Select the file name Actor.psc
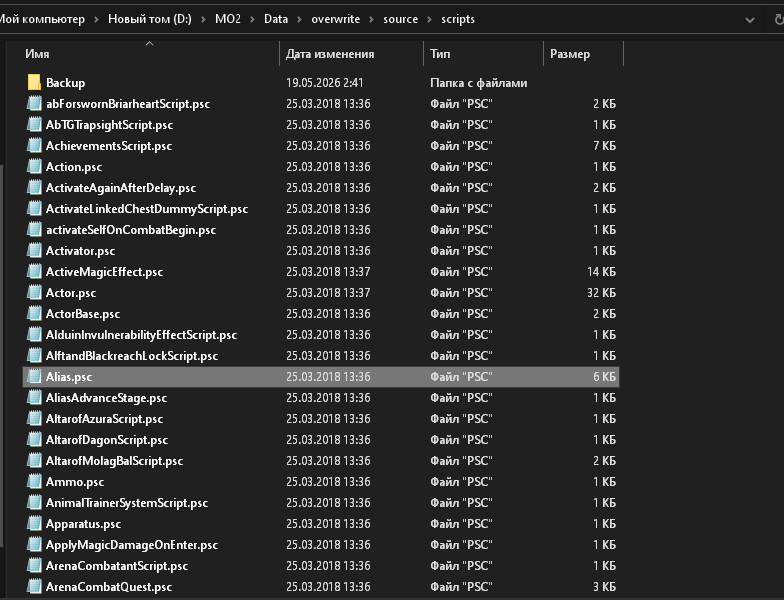This screenshot has height=600, width=784. click(x=71, y=293)
